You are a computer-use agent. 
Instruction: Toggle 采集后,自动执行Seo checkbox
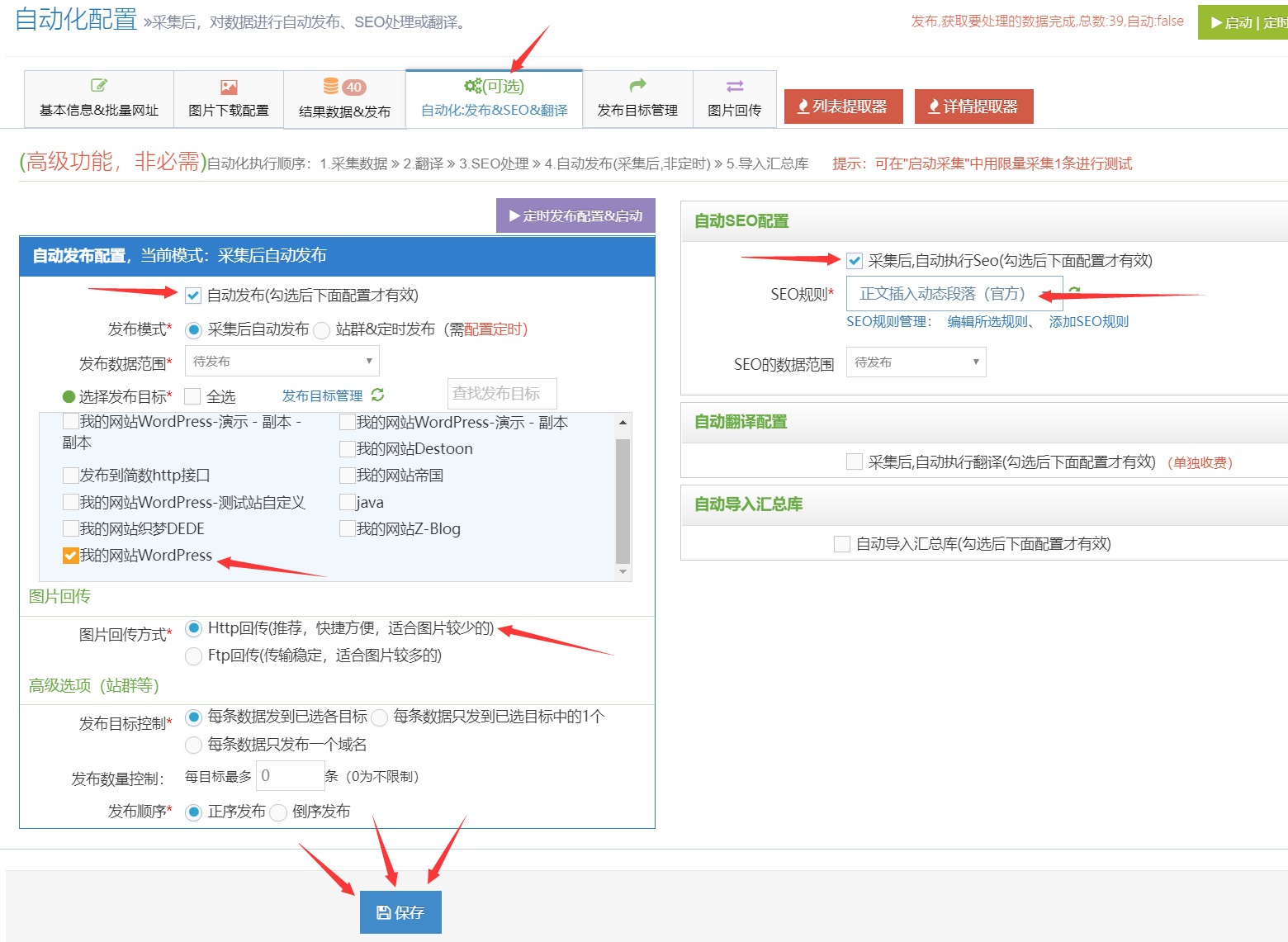click(x=855, y=261)
